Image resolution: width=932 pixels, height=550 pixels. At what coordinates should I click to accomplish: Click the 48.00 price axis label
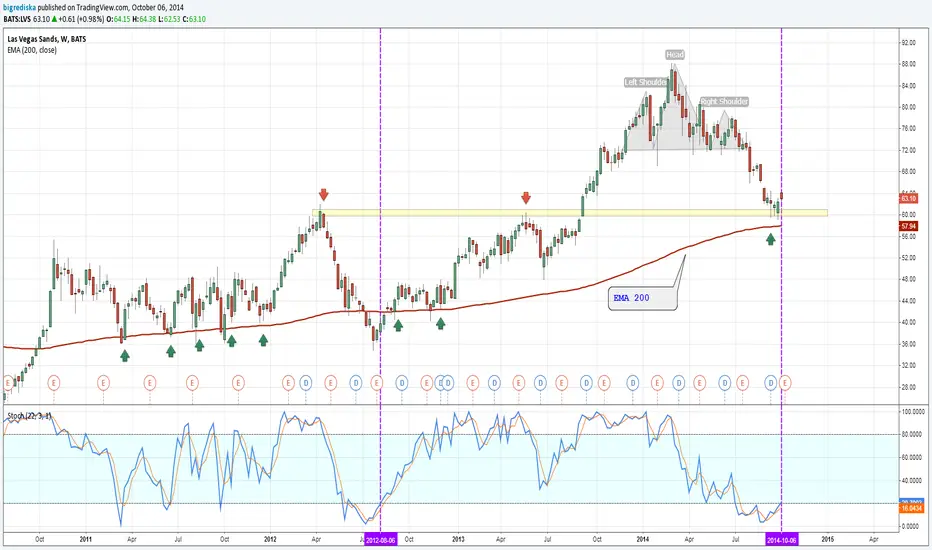click(x=908, y=279)
